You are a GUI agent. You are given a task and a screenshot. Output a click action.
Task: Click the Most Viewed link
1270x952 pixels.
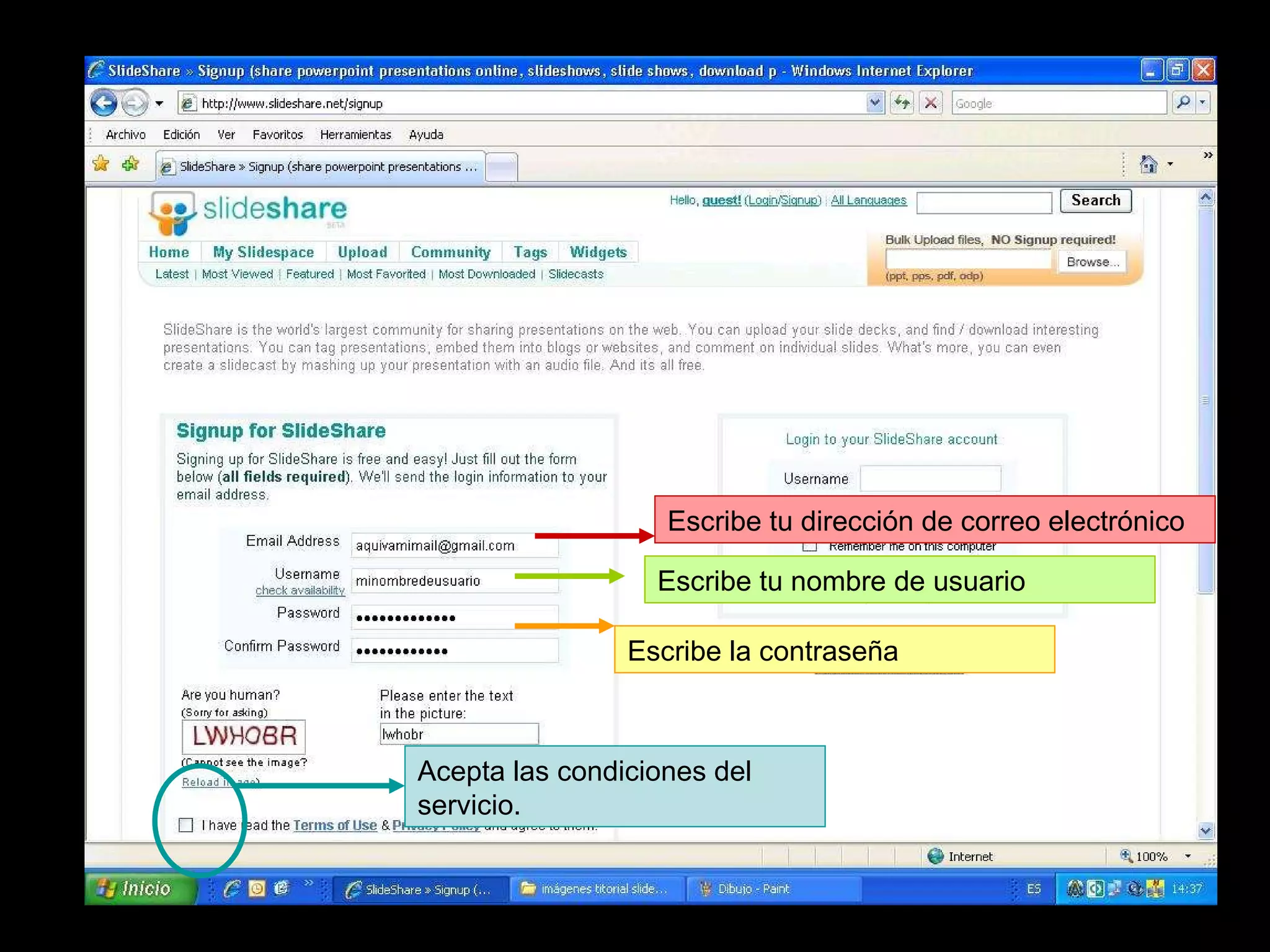pos(237,274)
